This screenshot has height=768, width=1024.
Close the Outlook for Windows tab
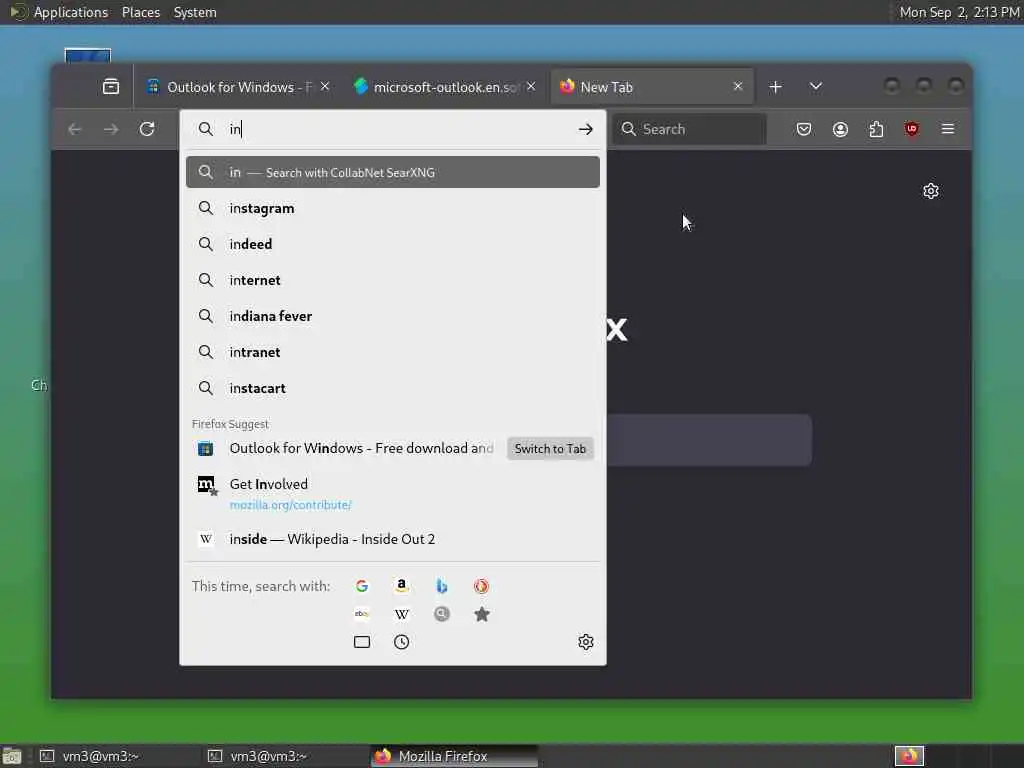(325, 86)
